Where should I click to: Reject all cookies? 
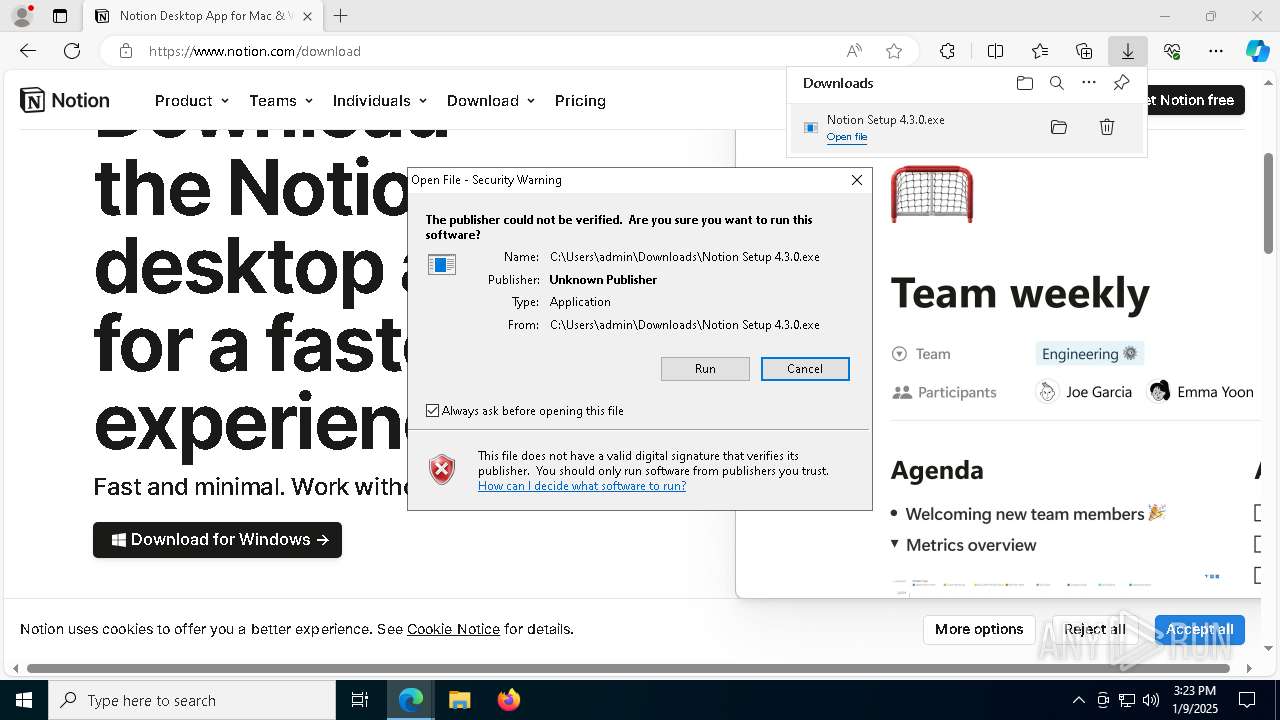pyautogui.click(x=1094, y=629)
